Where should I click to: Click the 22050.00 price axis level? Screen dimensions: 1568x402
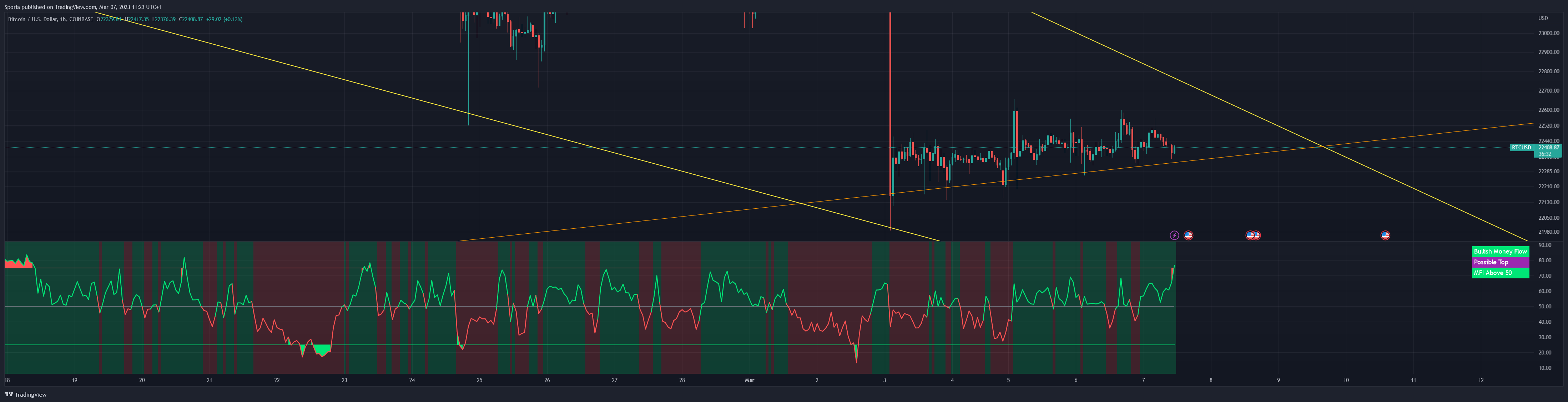point(1548,218)
